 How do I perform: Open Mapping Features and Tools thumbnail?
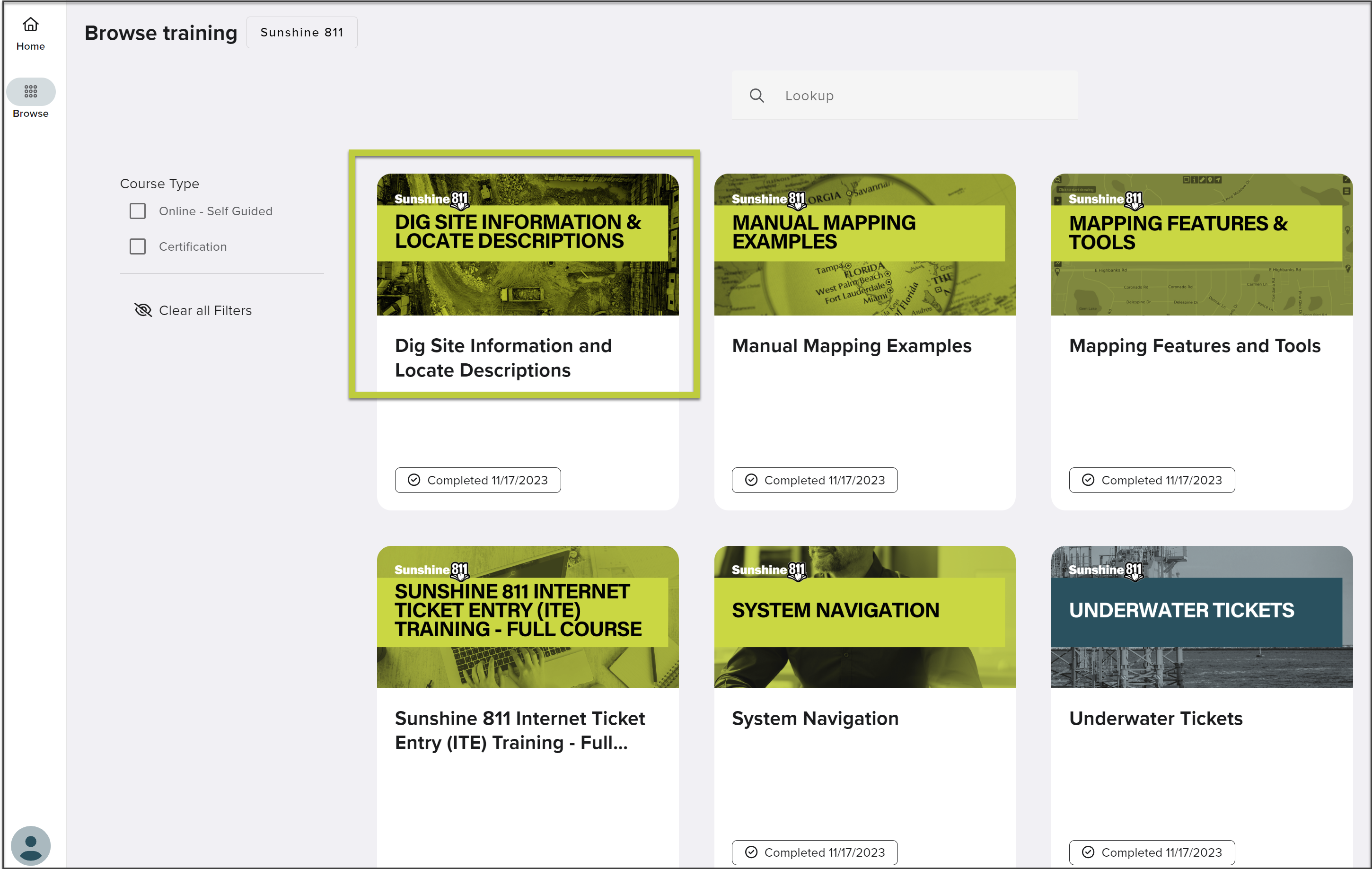(x=1201, y=245)
